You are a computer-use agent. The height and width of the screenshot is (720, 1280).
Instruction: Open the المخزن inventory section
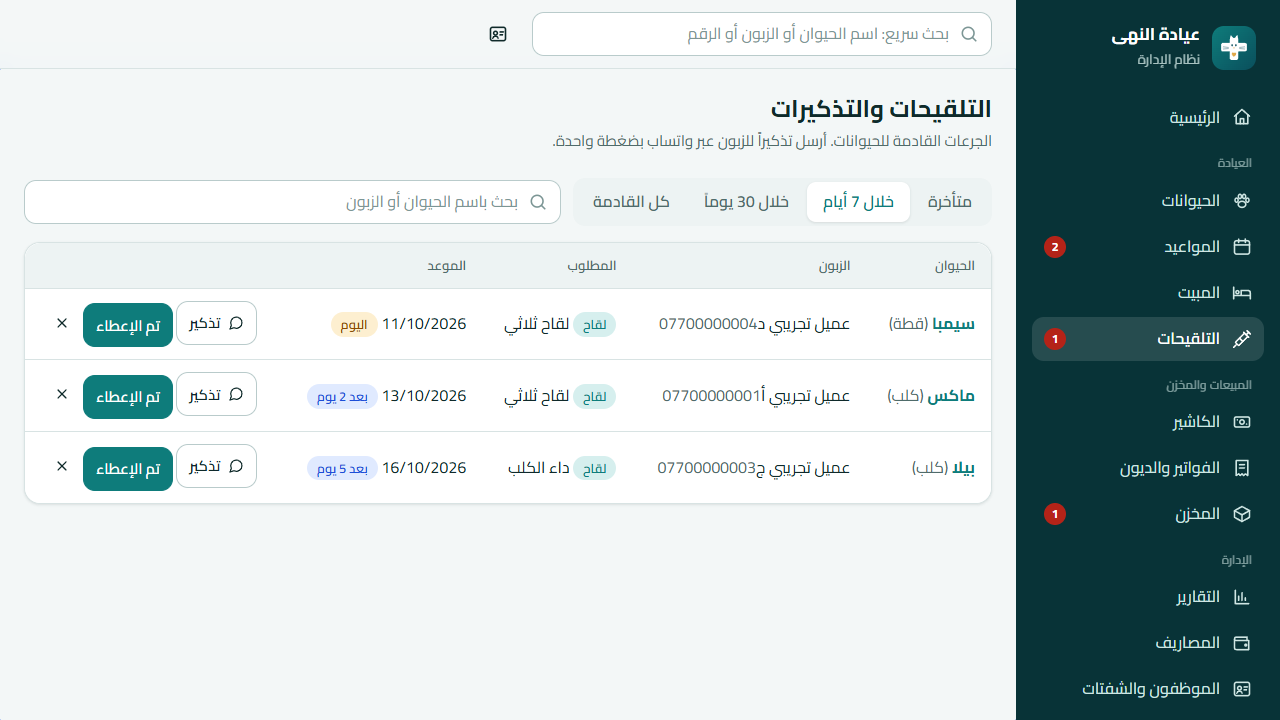(x=1148, y=514)
